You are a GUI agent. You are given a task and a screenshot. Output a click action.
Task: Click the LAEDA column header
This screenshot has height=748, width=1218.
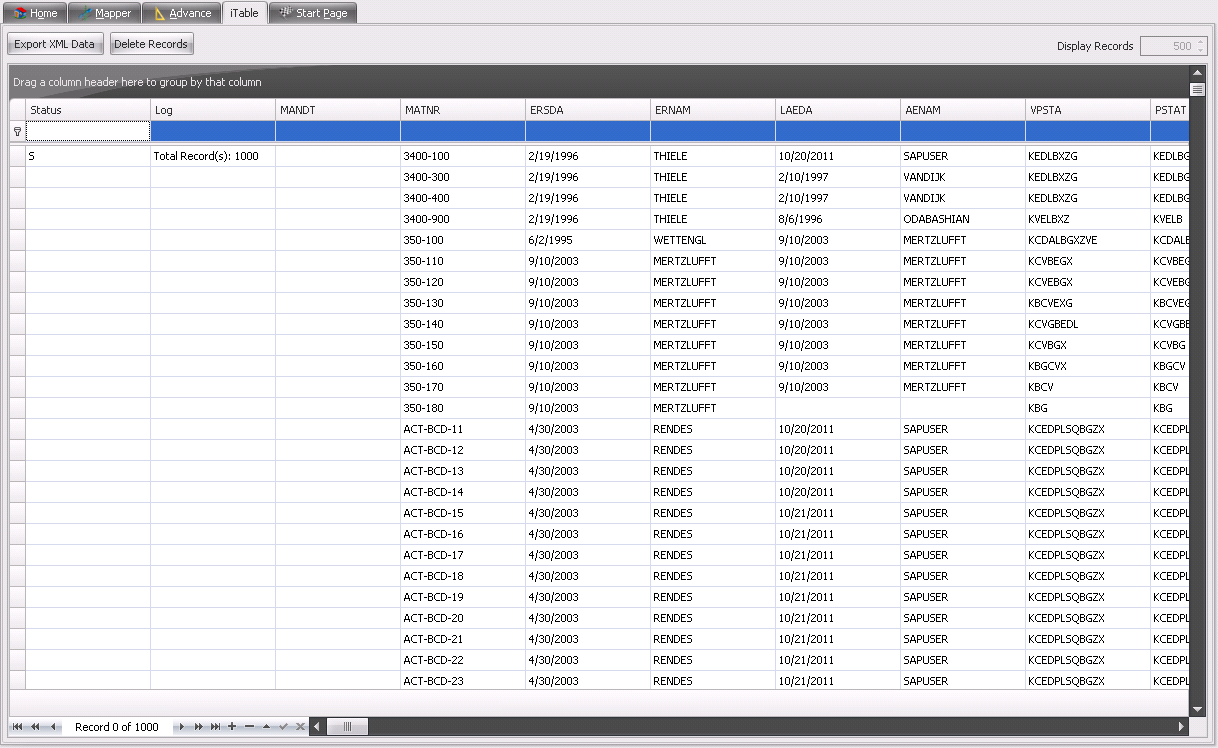[x=838, y=110]
